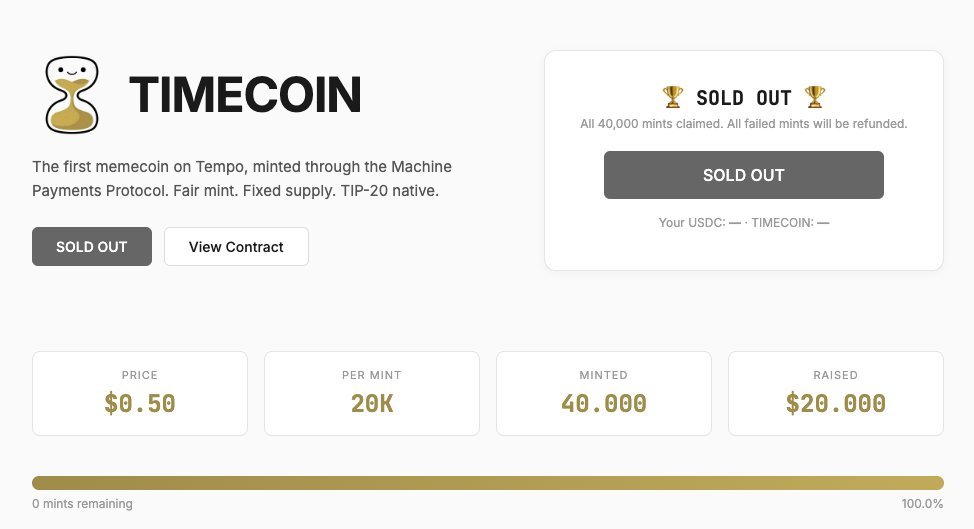This screenshot has height=529, width=974.
Task: Click the 100.0% progress percentage label
Action: [x=922, y=504]
